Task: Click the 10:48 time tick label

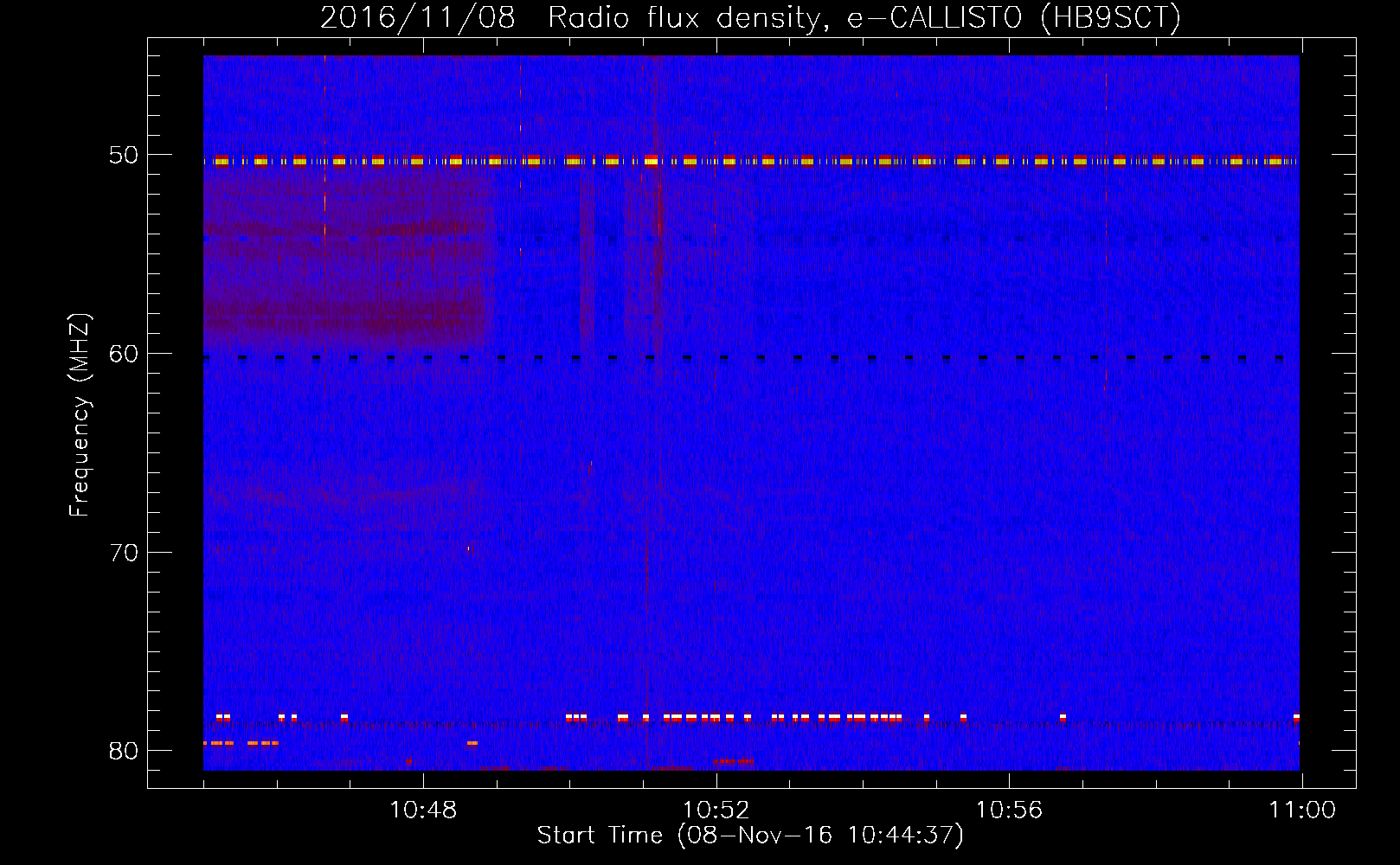Action: [423, 811]
